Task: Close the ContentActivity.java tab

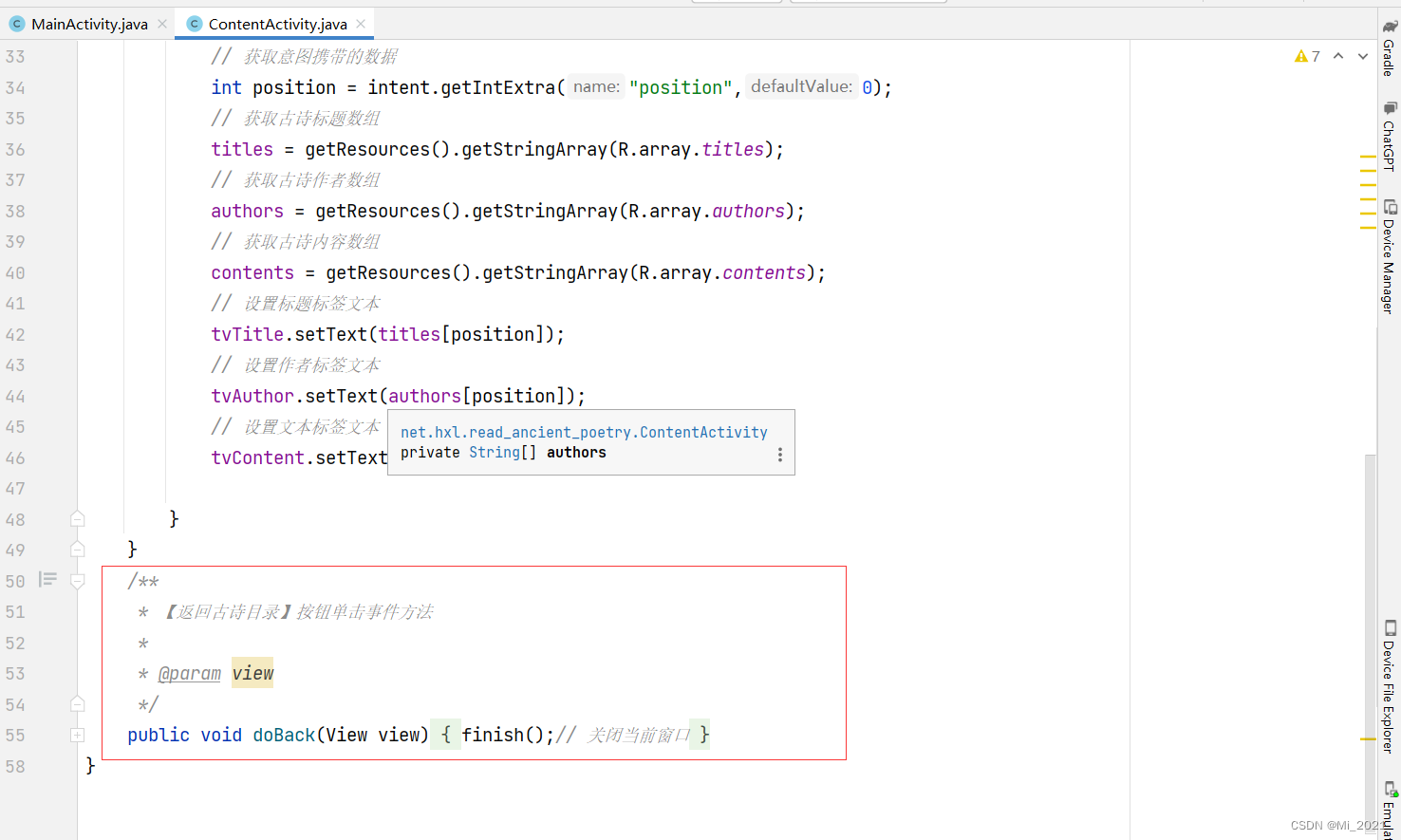Action: 361,24
